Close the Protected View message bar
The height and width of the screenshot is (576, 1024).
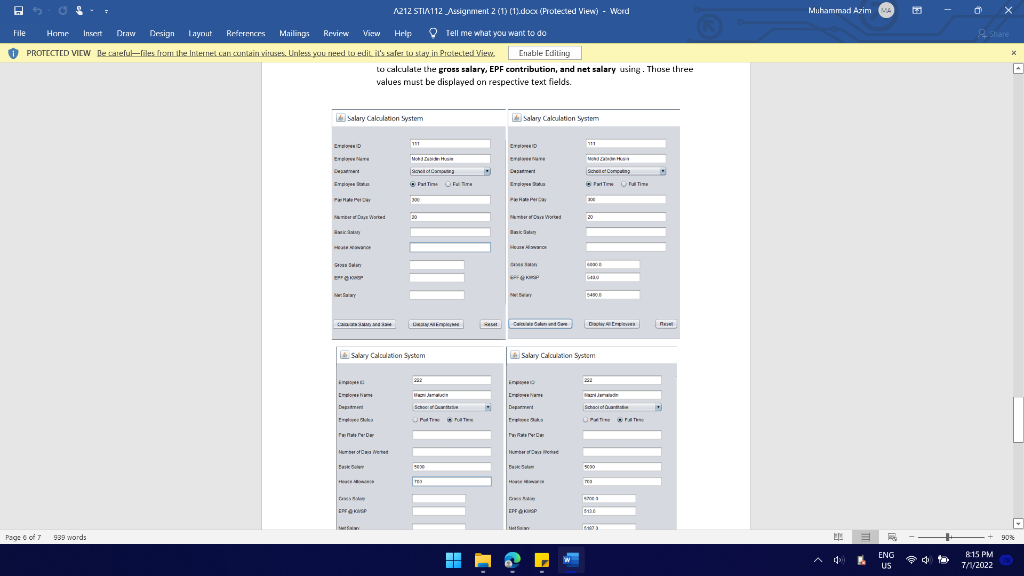point(1014,53)
